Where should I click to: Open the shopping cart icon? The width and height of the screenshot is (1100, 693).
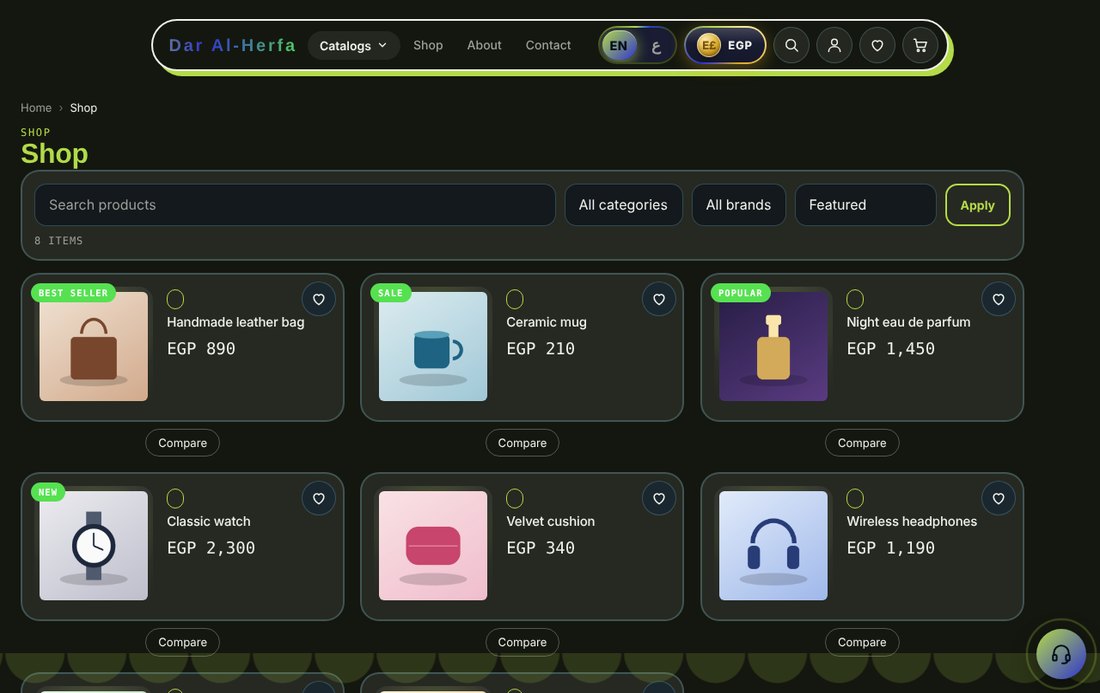point(920,46)
